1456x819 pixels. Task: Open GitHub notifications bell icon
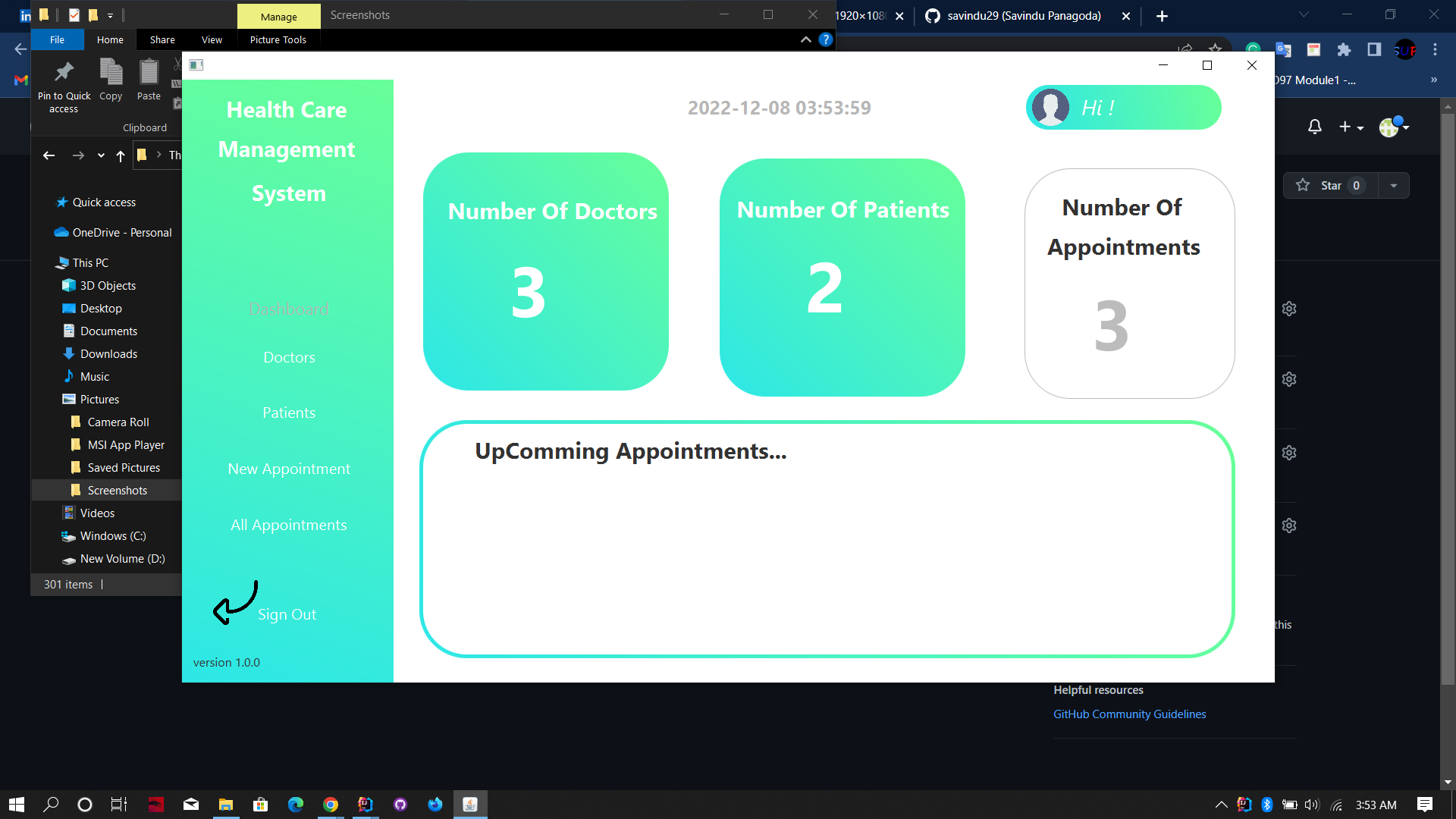pos(1315,127)
